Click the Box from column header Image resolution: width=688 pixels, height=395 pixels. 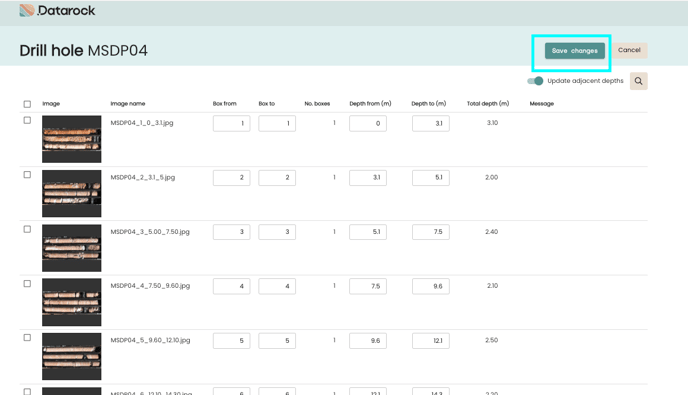coord(225,104)
